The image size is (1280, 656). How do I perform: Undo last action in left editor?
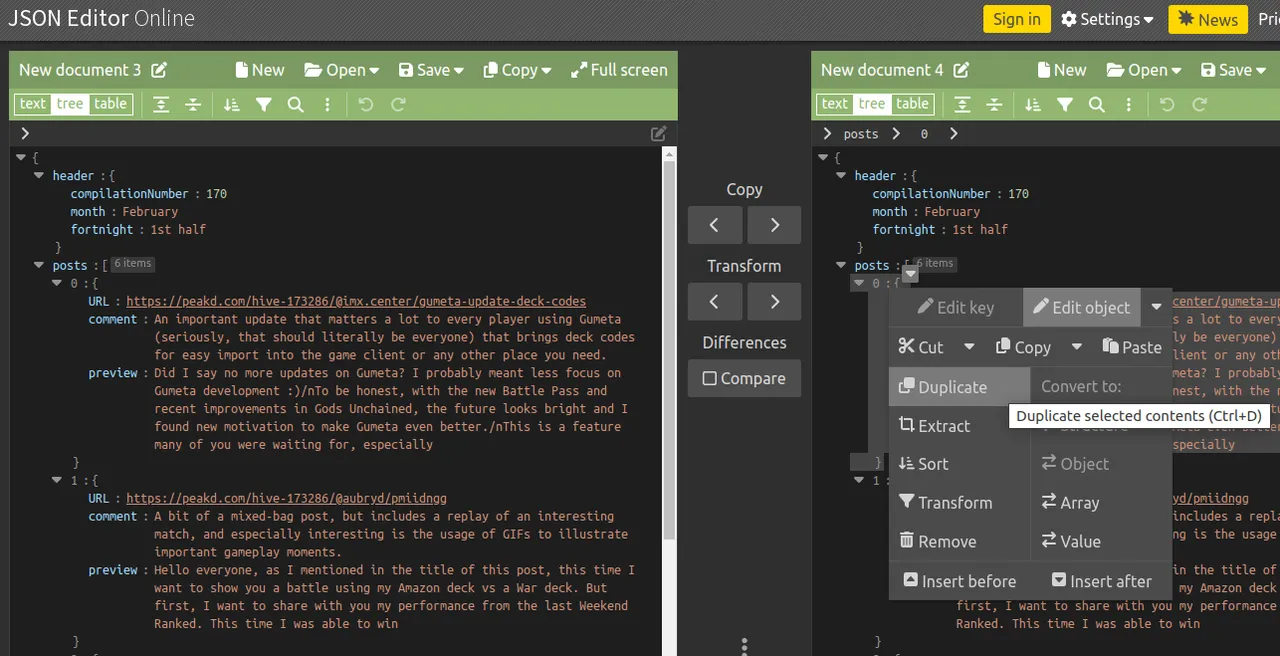point(366,104)
